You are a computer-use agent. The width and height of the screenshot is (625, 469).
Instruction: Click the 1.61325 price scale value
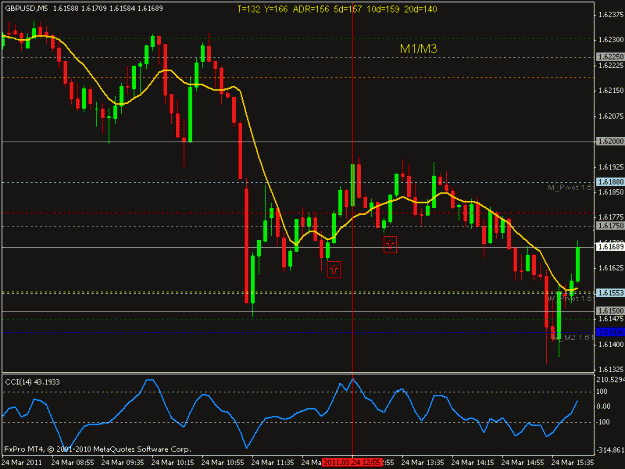611,369
